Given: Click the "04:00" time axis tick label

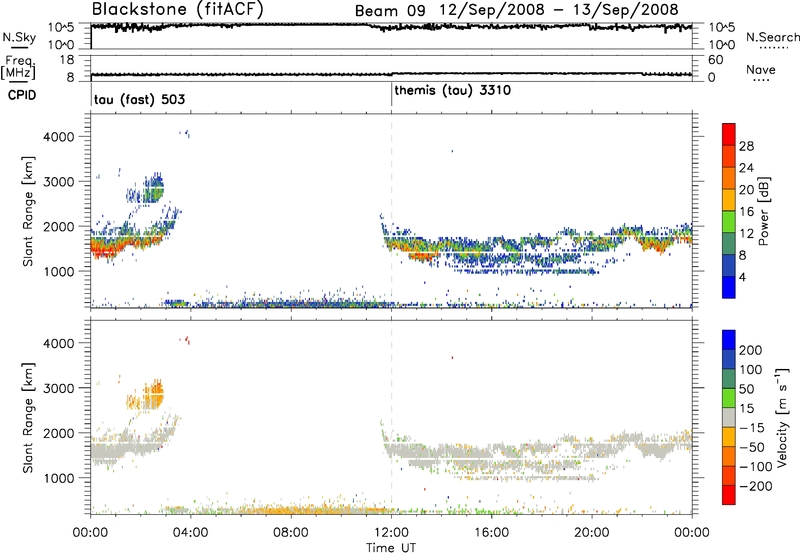Looking at the screenshot, I should tap(190, 532).
